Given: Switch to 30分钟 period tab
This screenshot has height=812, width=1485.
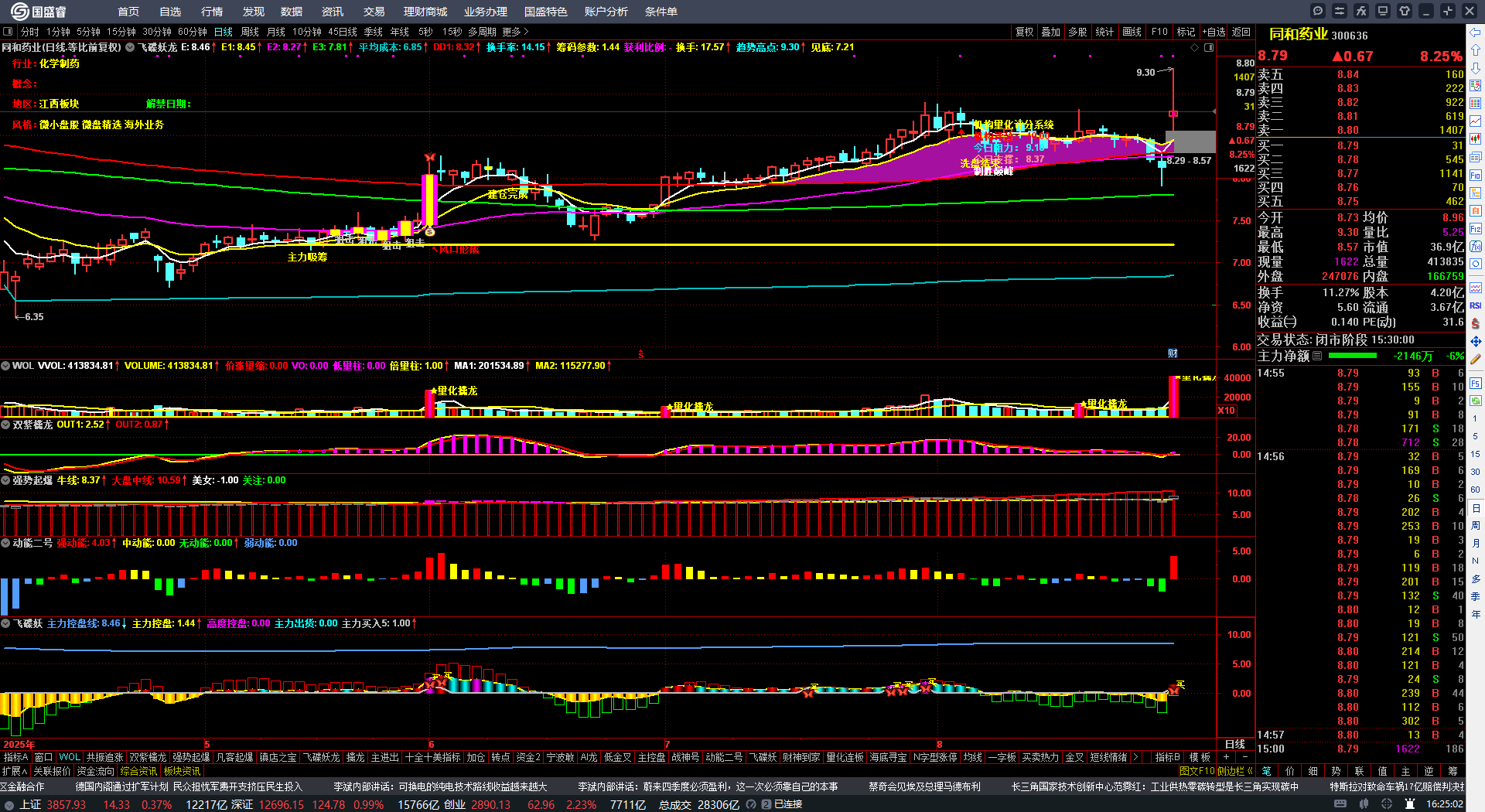Looking at the screenshot, I should click(157, 32).
